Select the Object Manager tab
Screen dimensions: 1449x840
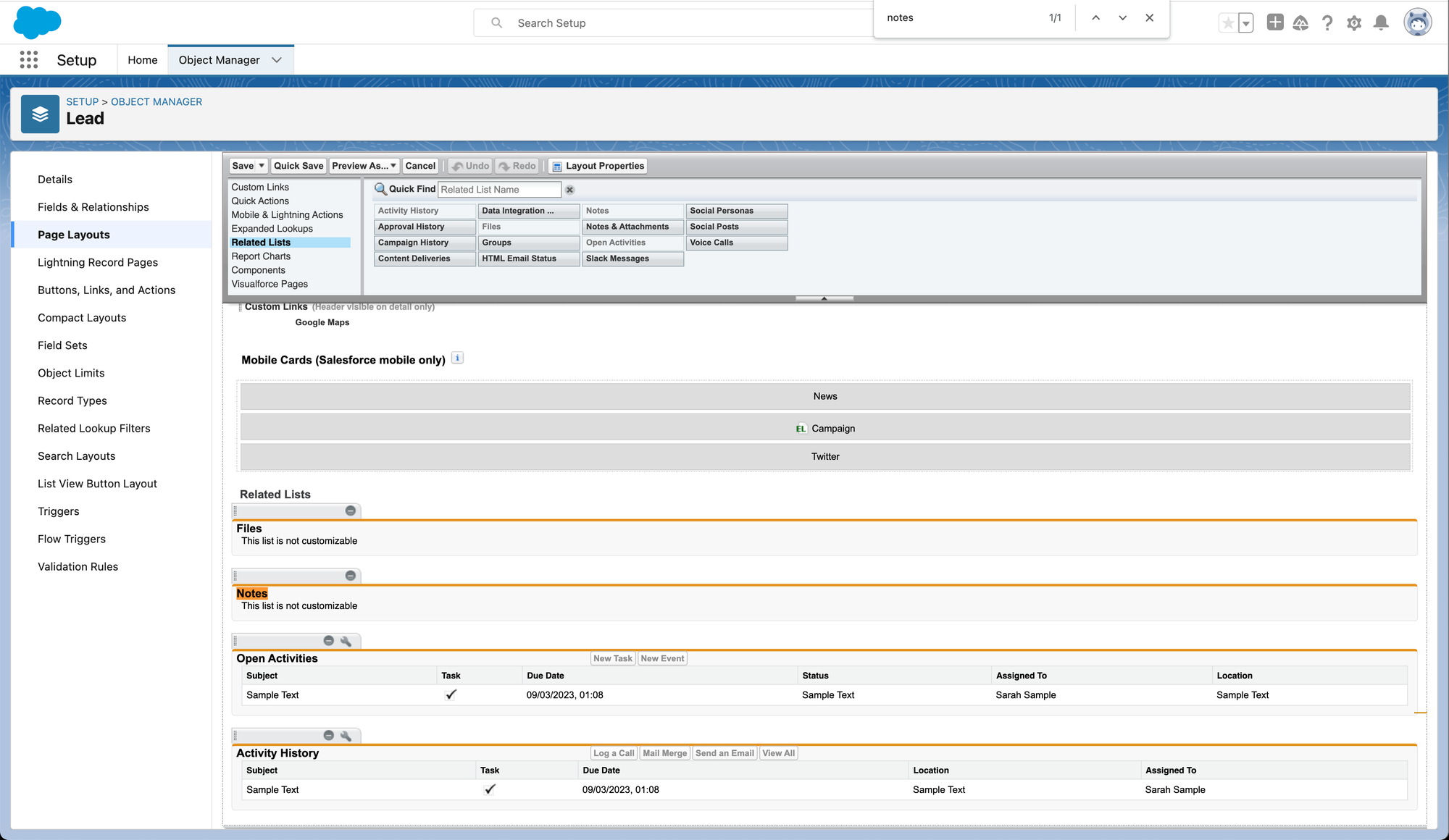(220, 60)
